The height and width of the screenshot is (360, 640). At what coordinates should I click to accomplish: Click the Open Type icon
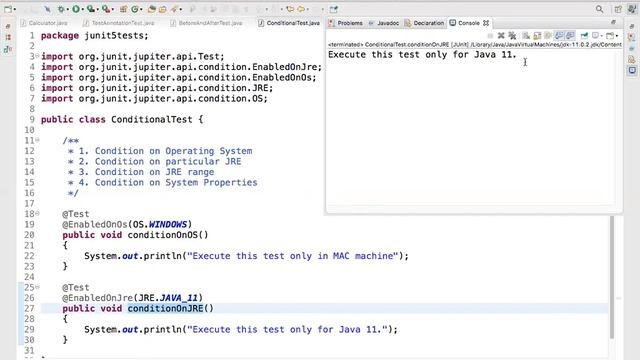[x=151, y=9]
